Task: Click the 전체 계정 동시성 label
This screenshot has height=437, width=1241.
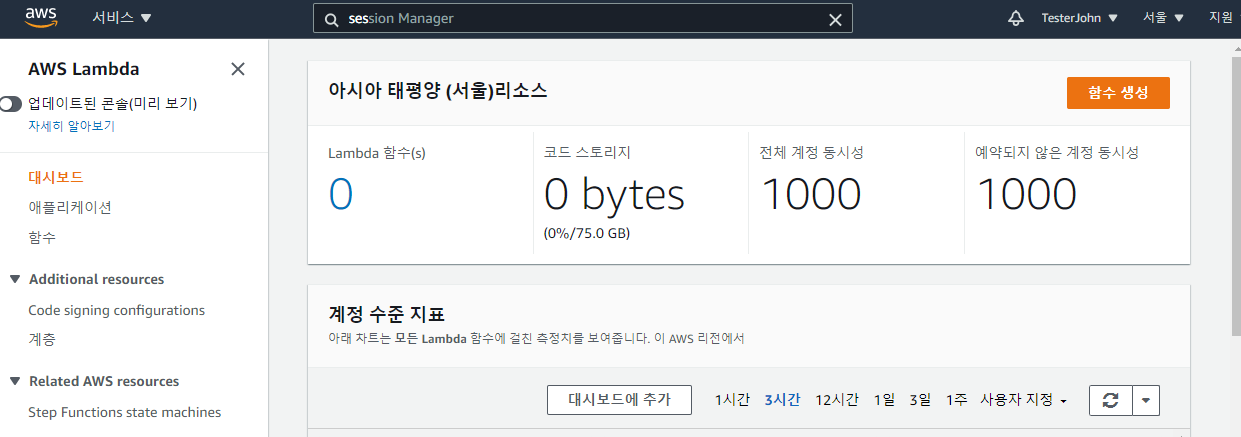Action: pos(812,153)
